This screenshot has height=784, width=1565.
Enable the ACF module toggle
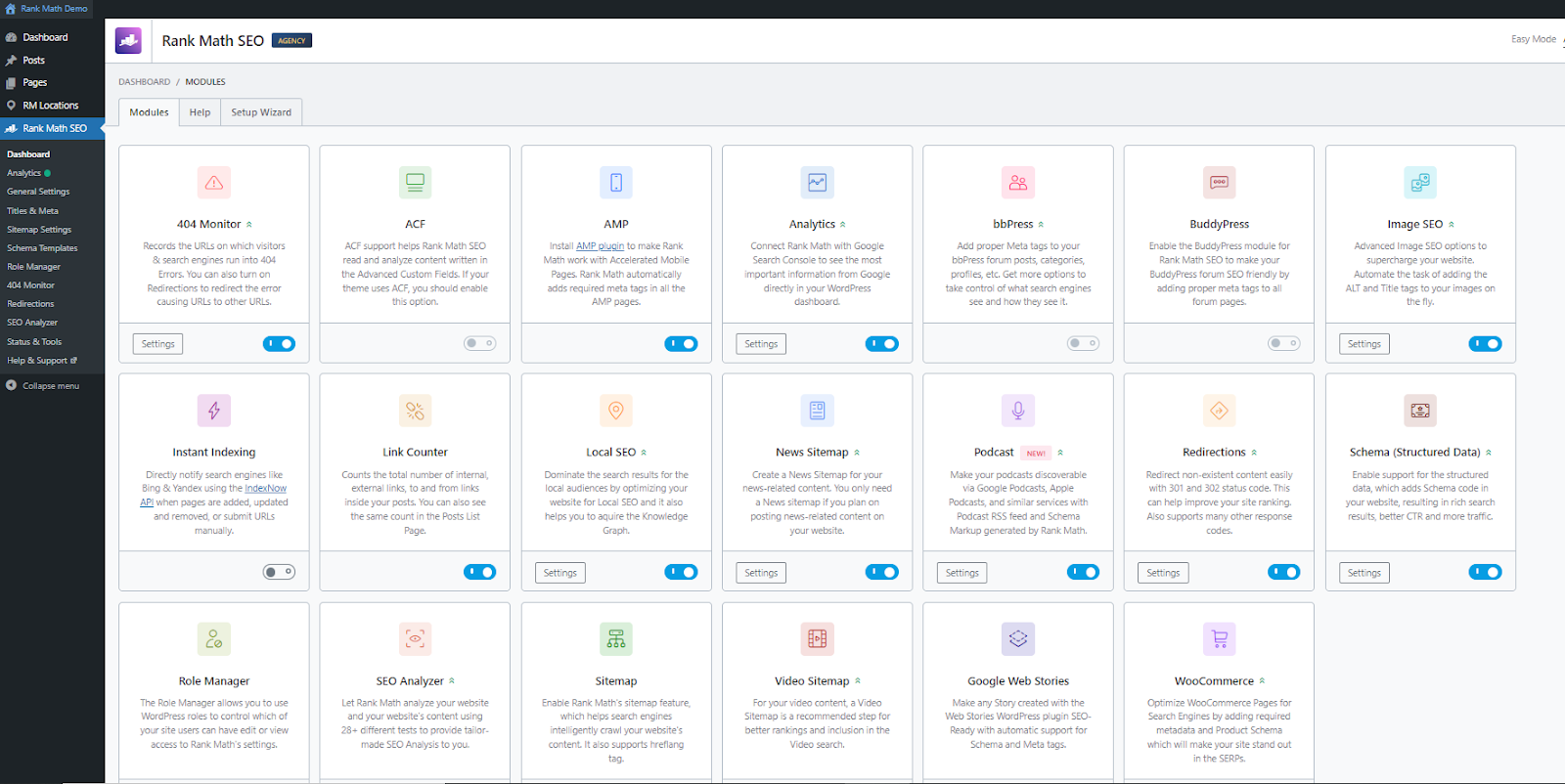(x=479, y=344)
